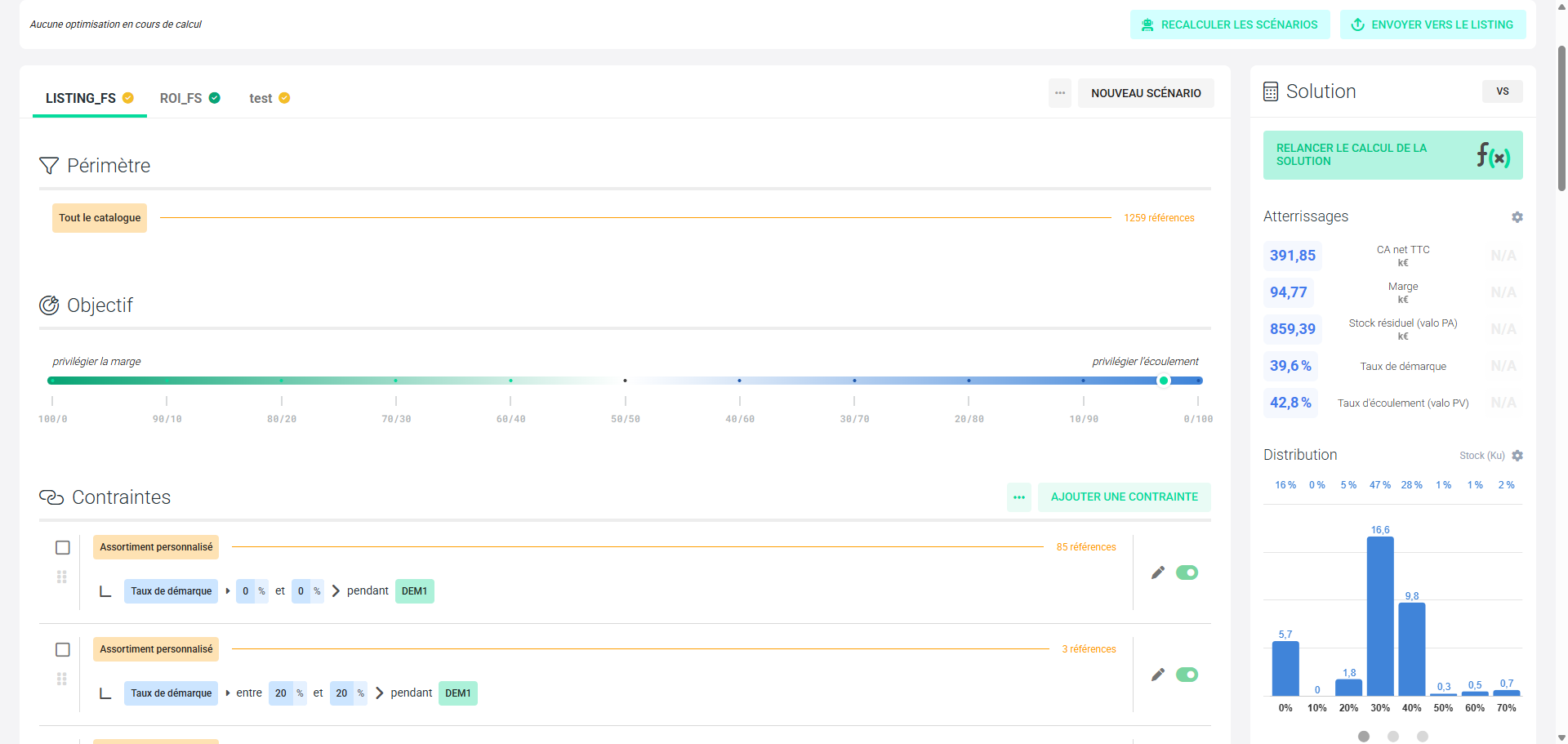
Task: Click Relancer le calcul de la solution
Action: (x=1392, y=155)
